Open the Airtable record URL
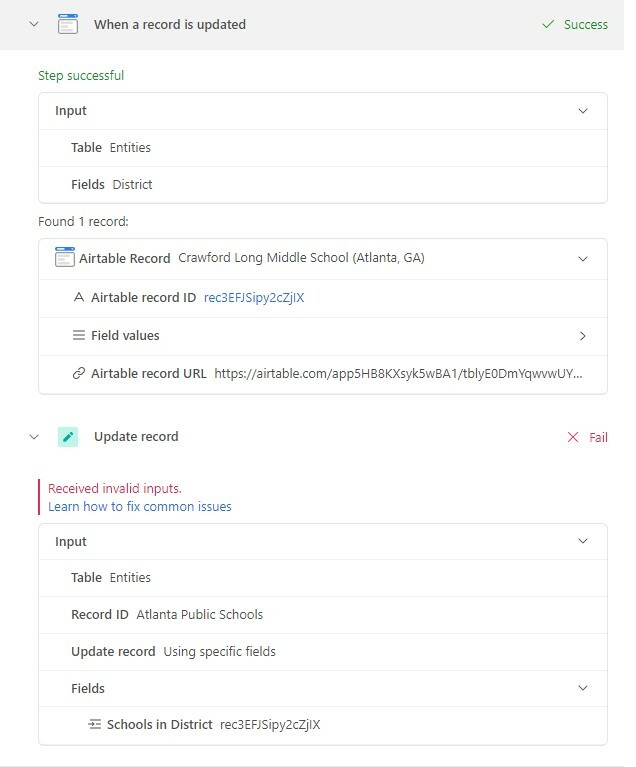Viewport: 636px width, 767px height. pyautogui.click(x=398, y=374)
